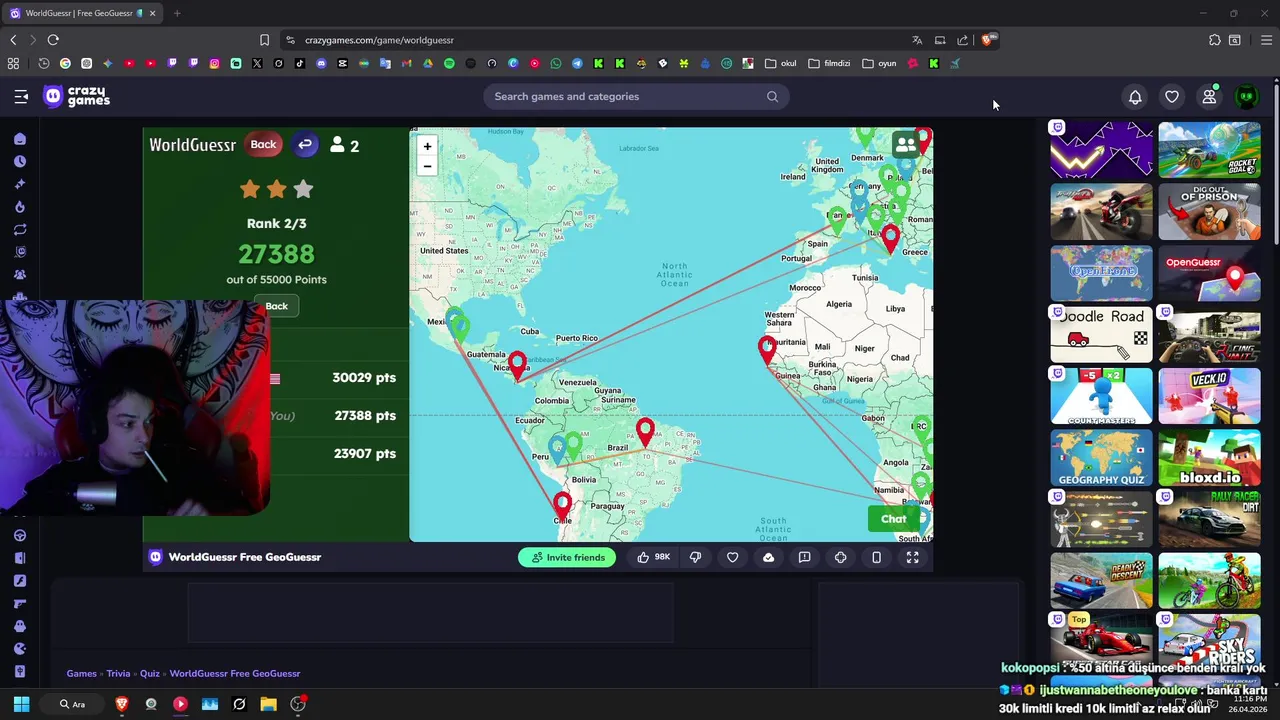The height and width of the screenshot is (720, 1280).
Task: Open Rally Racer Dirt thumbnail
Action: pos(1209,520)
